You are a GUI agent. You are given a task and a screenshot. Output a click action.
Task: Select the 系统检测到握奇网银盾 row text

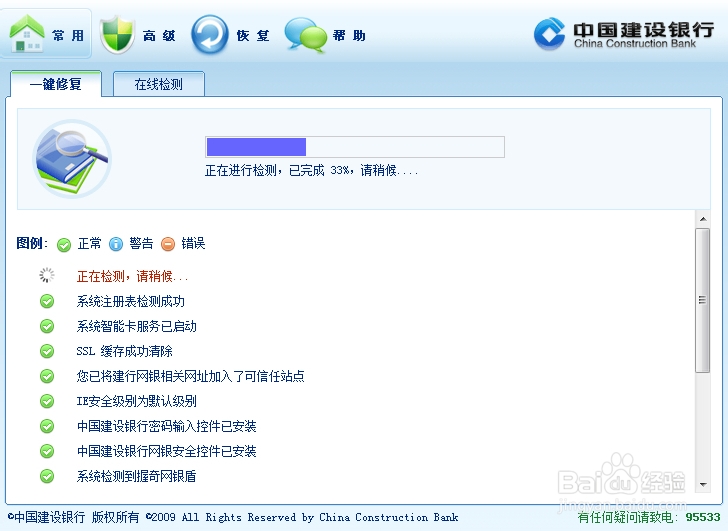point(136,477)
